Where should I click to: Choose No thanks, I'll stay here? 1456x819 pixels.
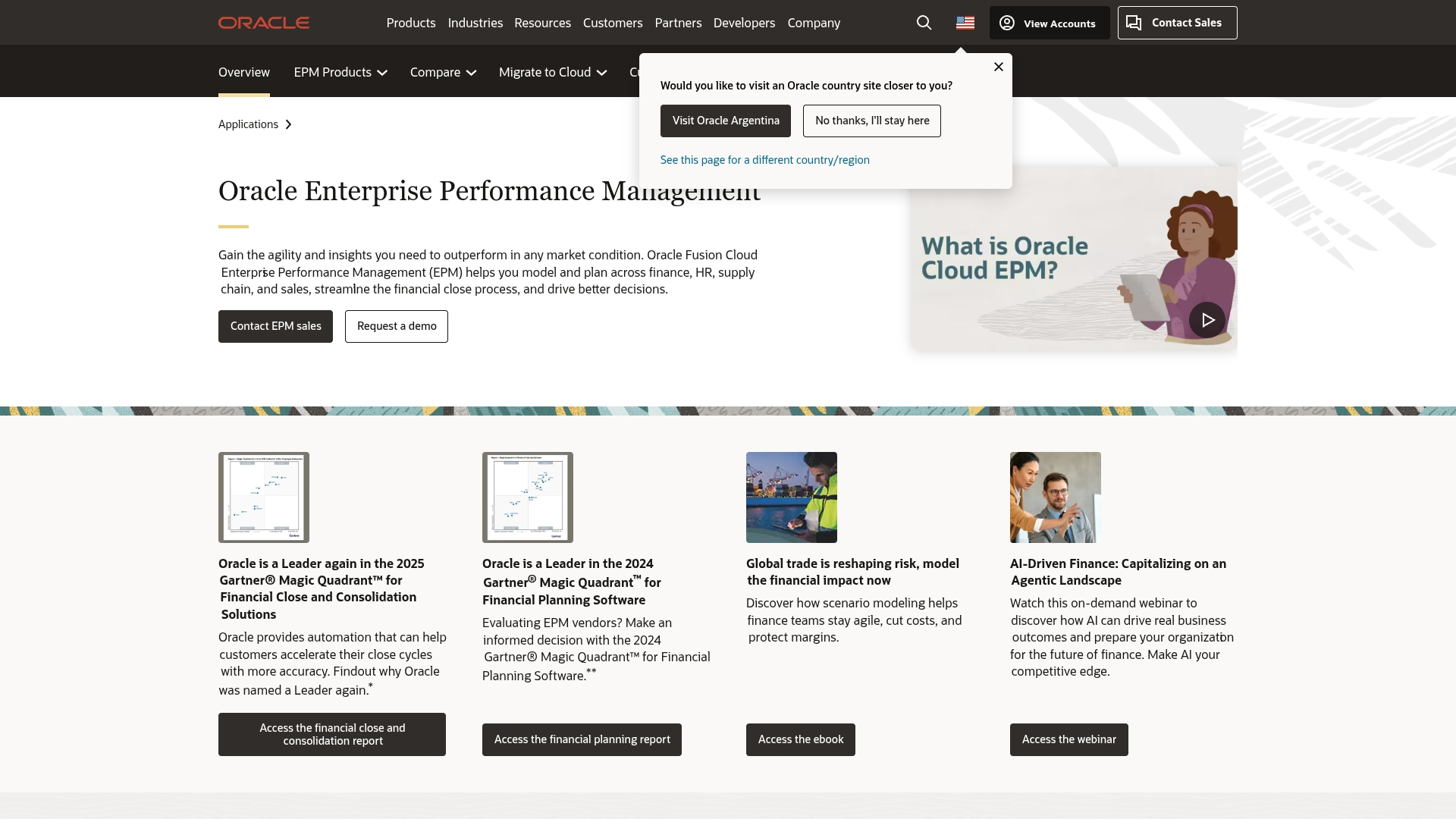872,121
